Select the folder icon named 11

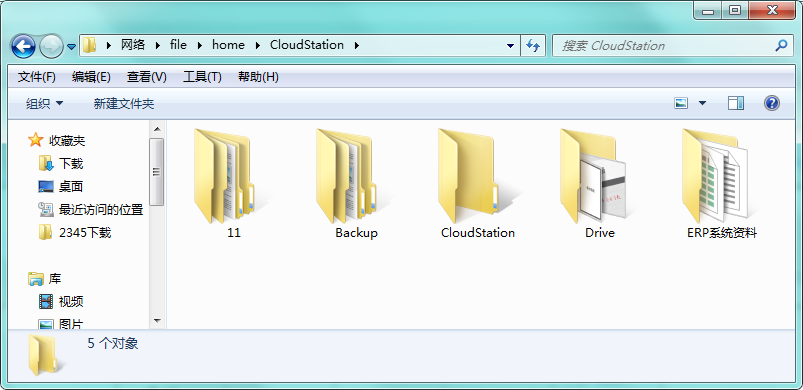(226, 176)
